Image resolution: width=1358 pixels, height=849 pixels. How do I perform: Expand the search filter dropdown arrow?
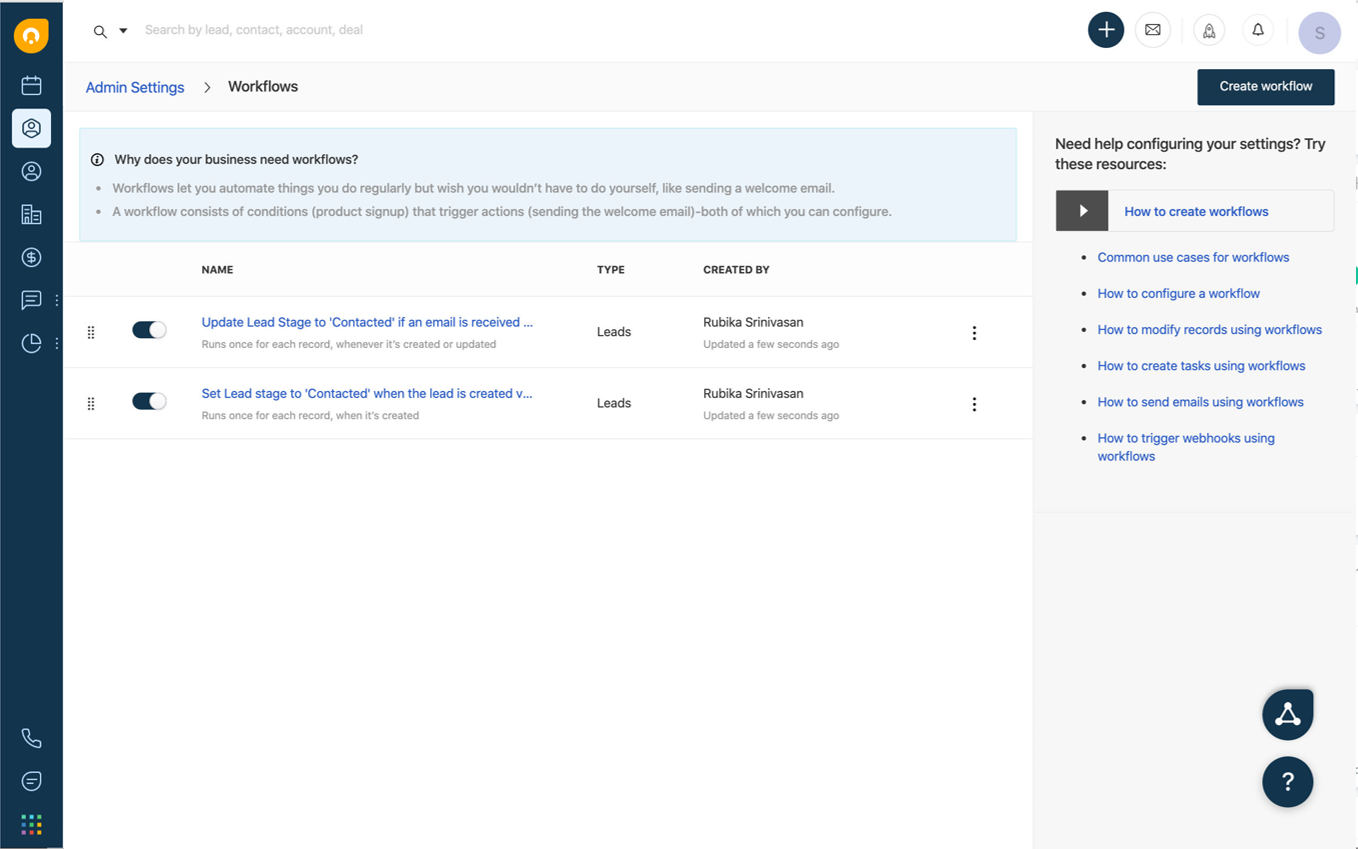(123, 31)
